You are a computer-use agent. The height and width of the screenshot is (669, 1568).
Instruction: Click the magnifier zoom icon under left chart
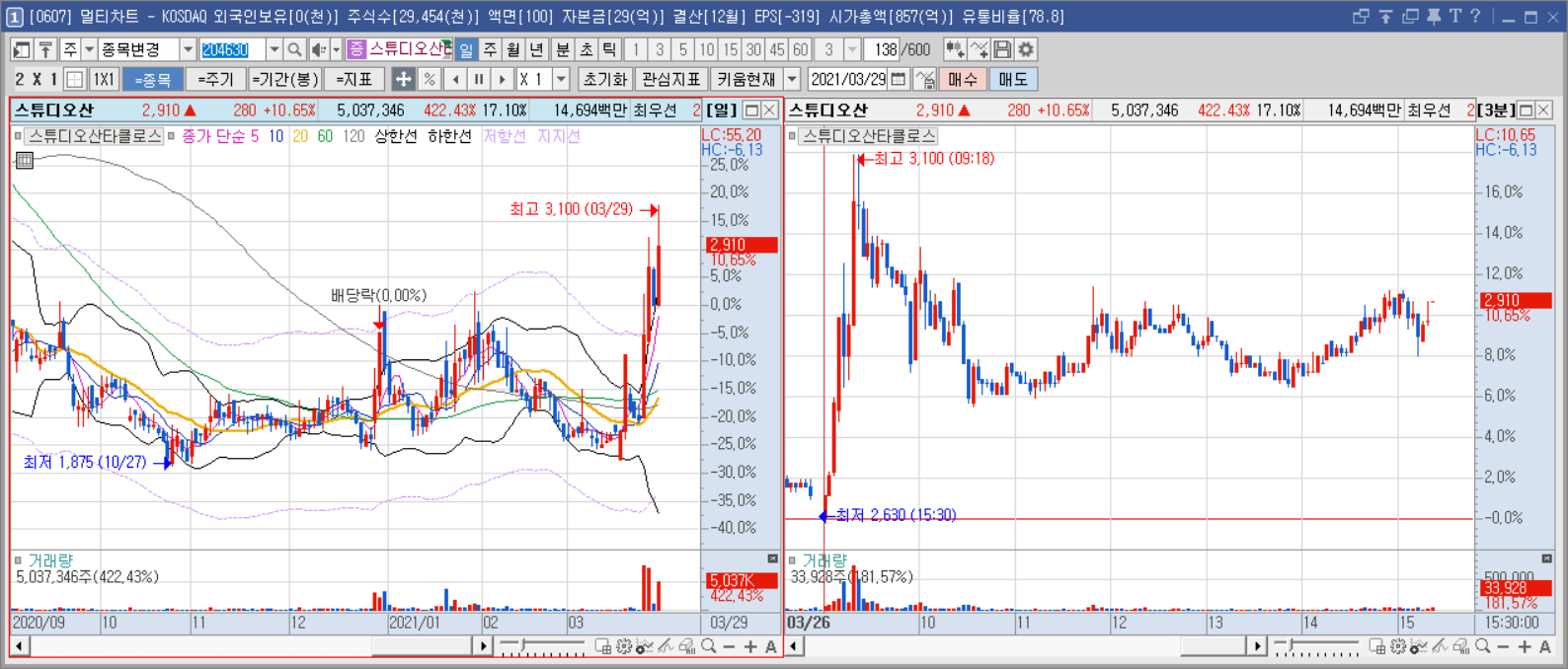(708, 646)
